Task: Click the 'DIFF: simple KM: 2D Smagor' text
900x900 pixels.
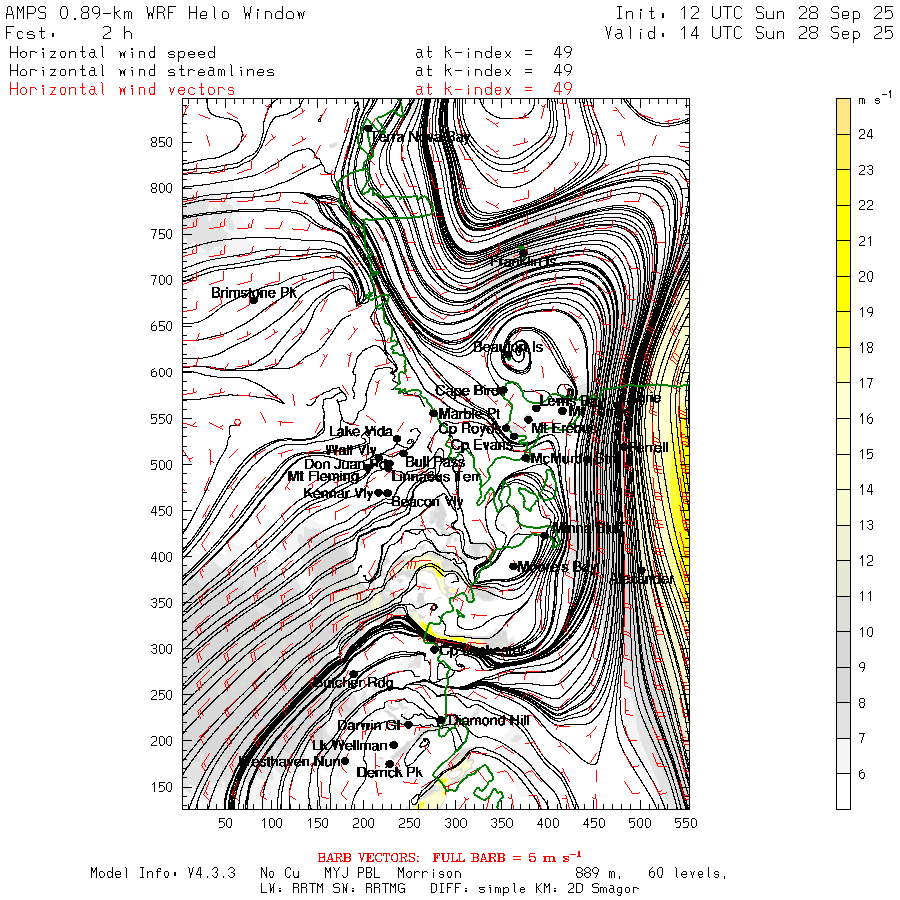Action: pyautogui.click(x=534, y=889)
